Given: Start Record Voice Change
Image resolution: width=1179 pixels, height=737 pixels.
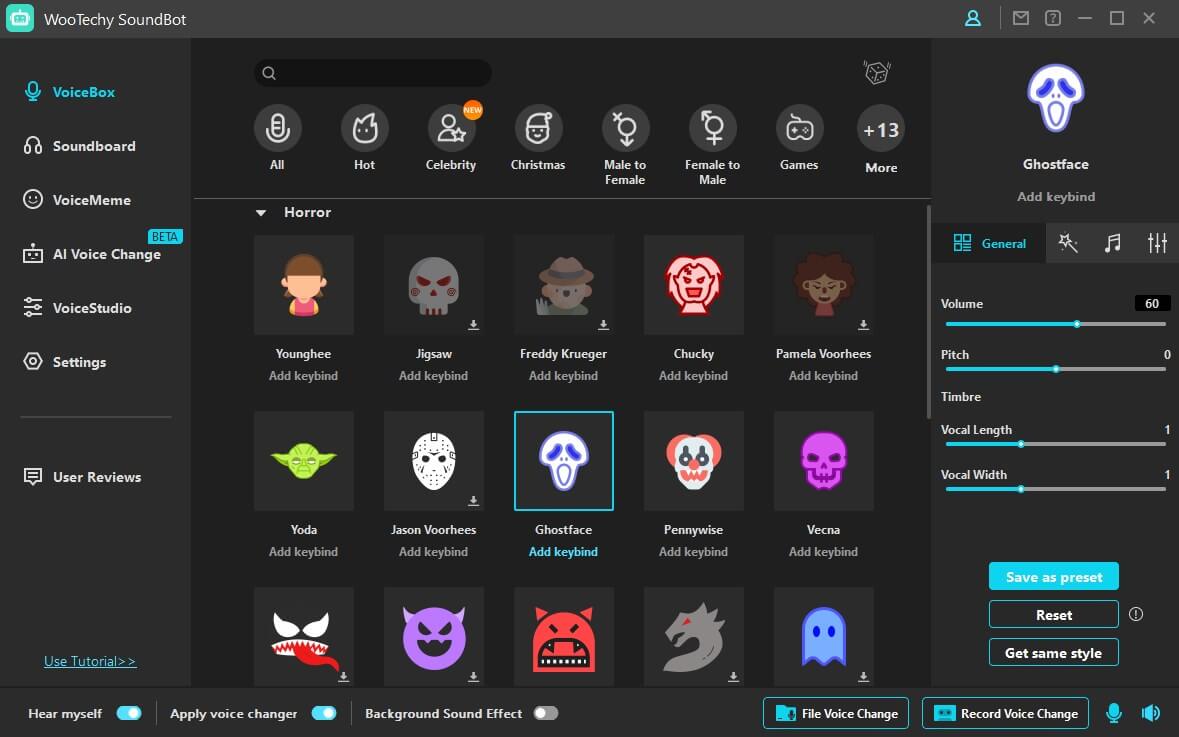Looking at the screenshot, I should tap(1005, 713).
